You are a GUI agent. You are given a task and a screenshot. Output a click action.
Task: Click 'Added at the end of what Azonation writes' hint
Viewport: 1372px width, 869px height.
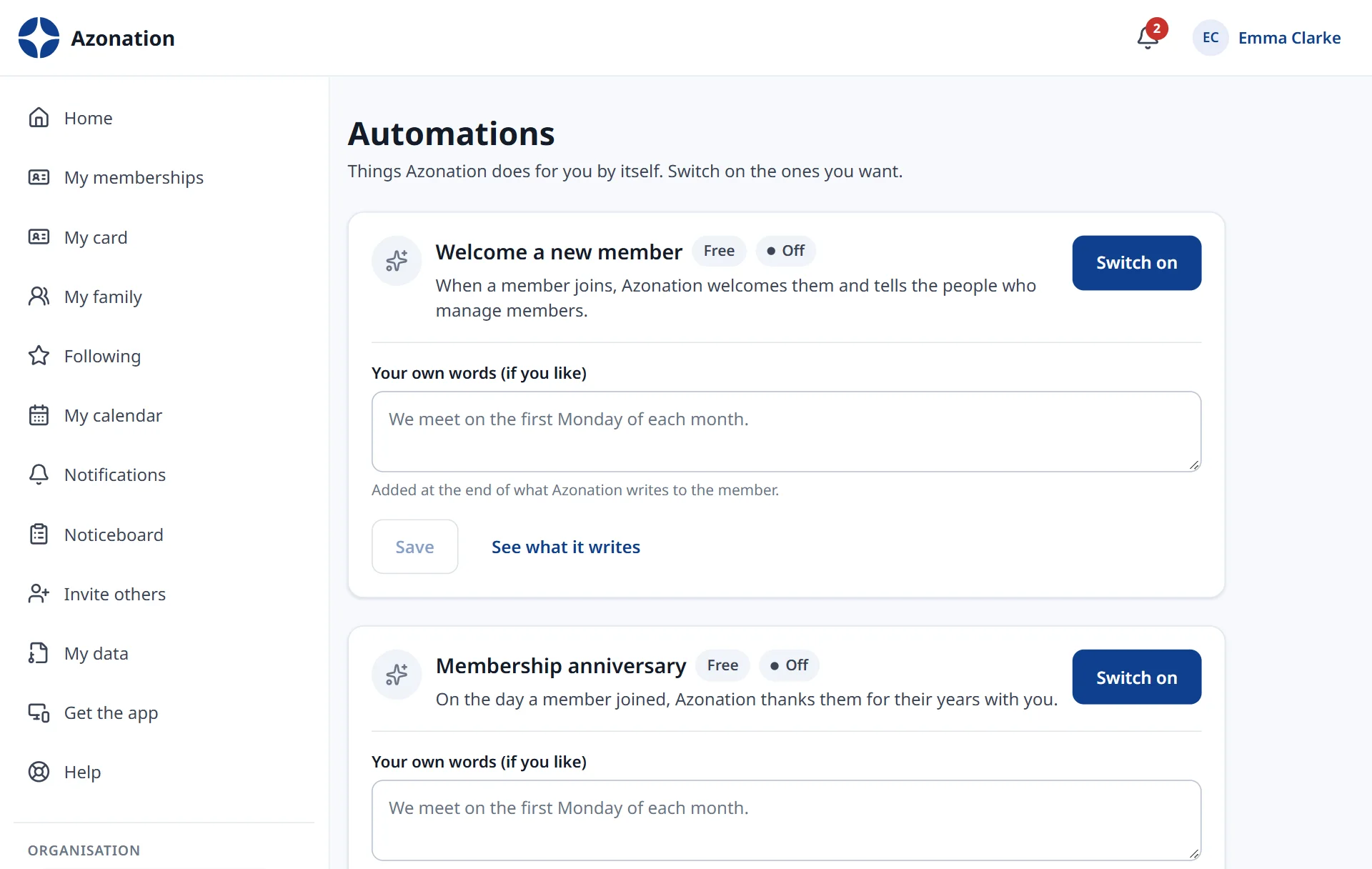575,490
